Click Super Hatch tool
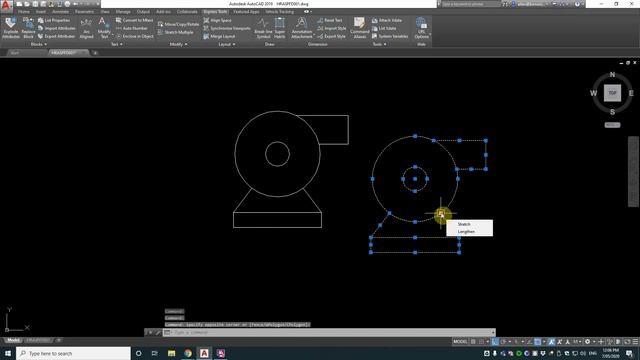The width and height of the screenshot is (640, 360). tap(280, 28)
